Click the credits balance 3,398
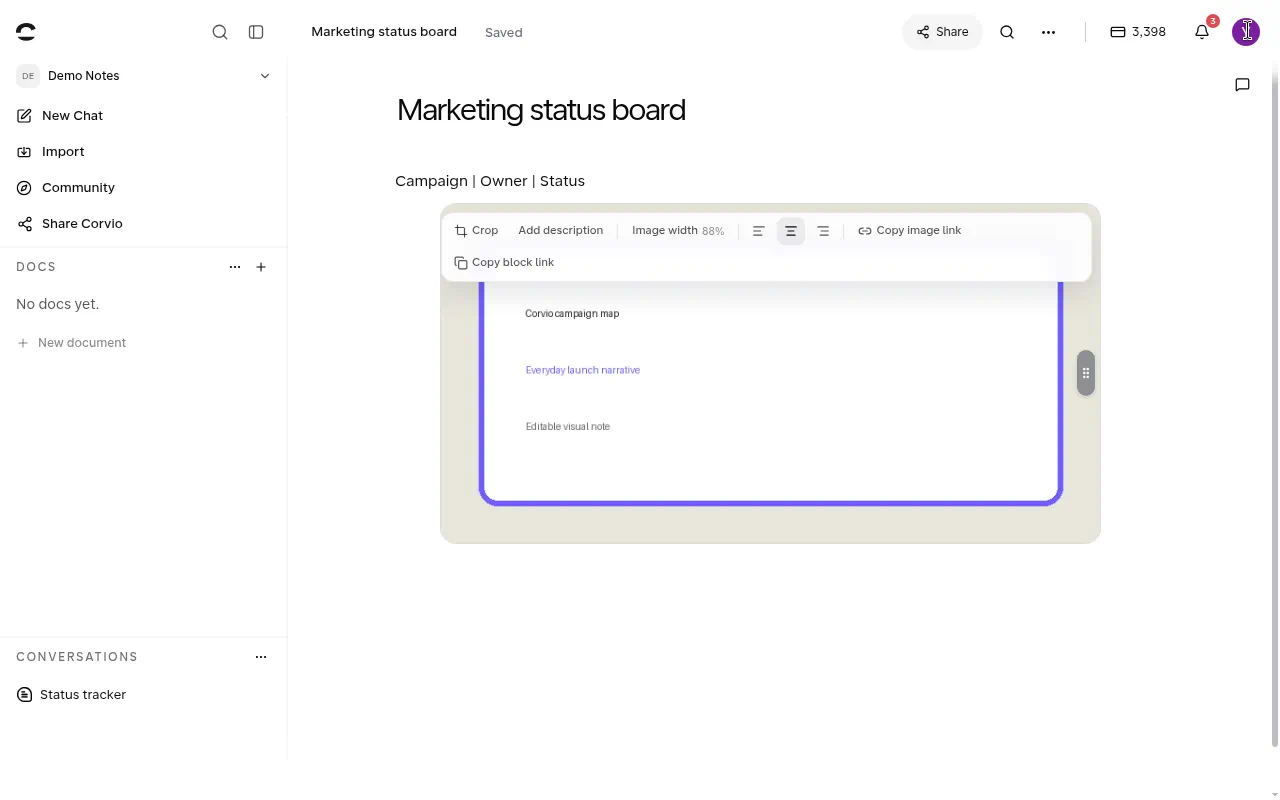The height and width of the screenshot is (800, 1280). (1138, 32)
